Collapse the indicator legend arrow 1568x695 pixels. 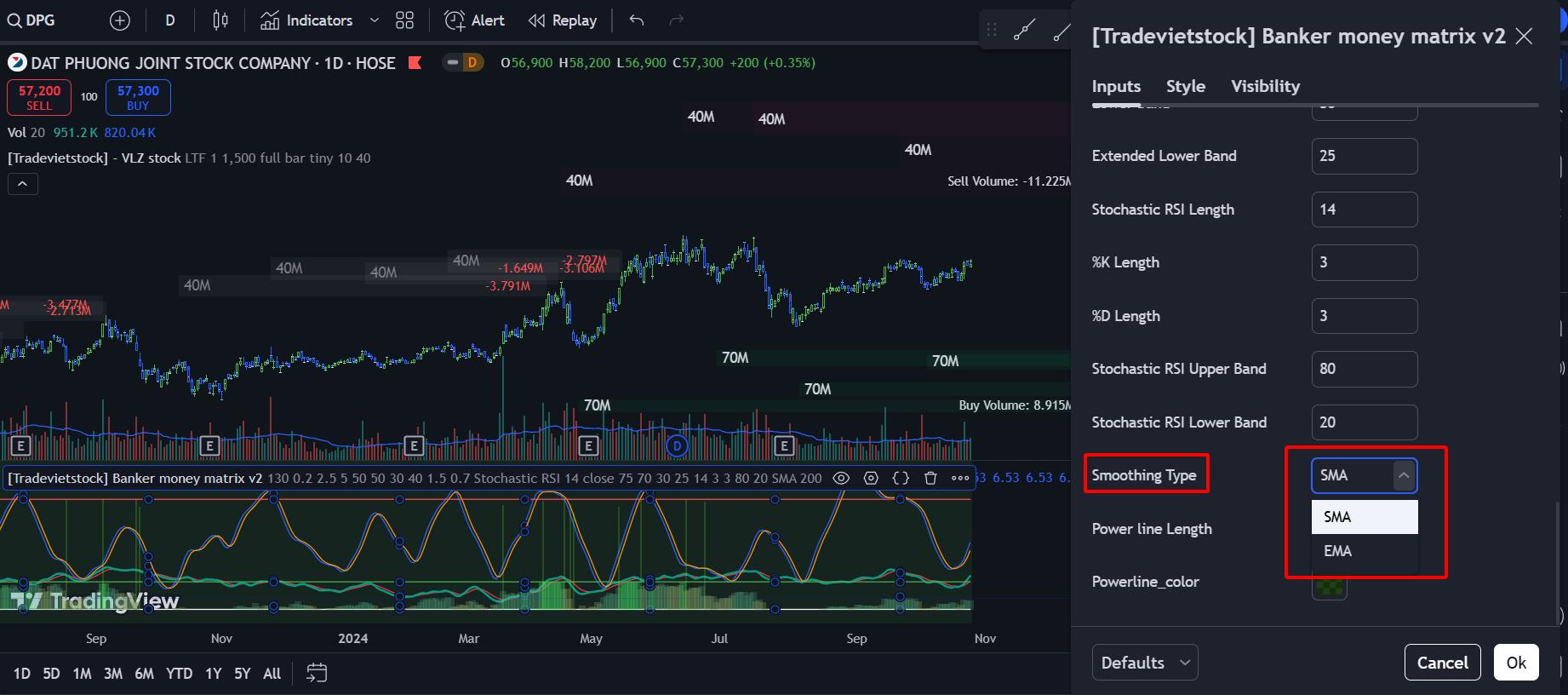[x=23, y=183]
